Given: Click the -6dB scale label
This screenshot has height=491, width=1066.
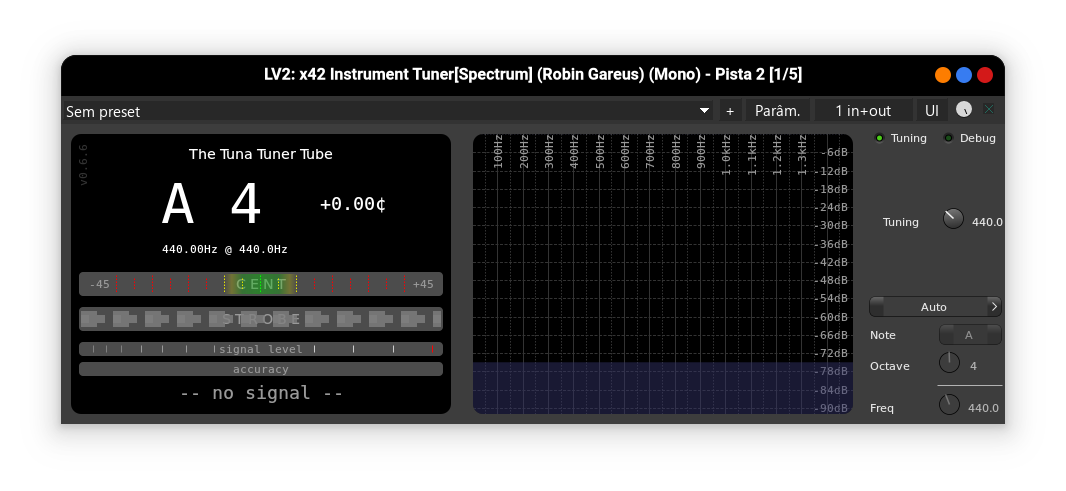Looking at the screenshot, I should [834, 152].
